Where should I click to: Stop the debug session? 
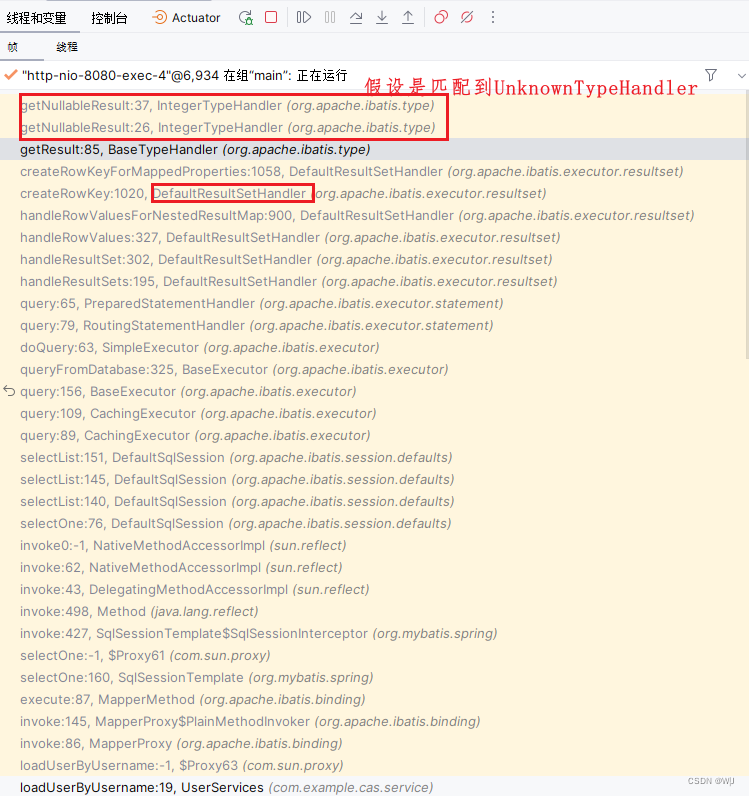click(x=271, y=17)
